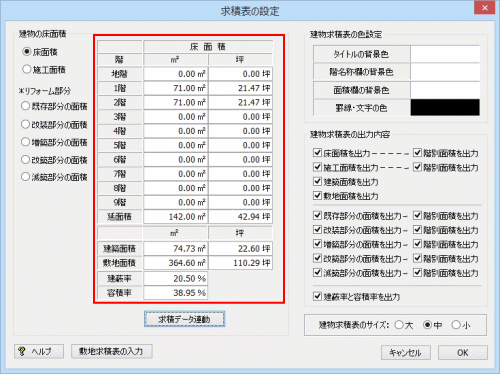The width and height of the screenshot is (500, 374).
Task: Set table size to 大
Action: click(x=399, y=325)
